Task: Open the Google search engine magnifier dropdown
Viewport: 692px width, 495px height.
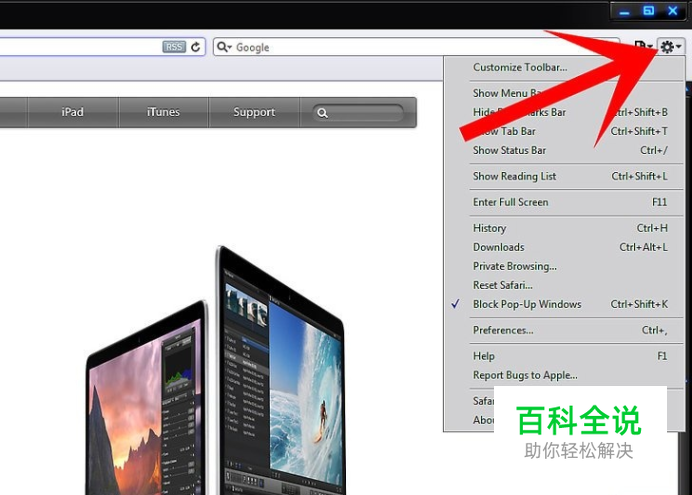Action: click(224, 47)
